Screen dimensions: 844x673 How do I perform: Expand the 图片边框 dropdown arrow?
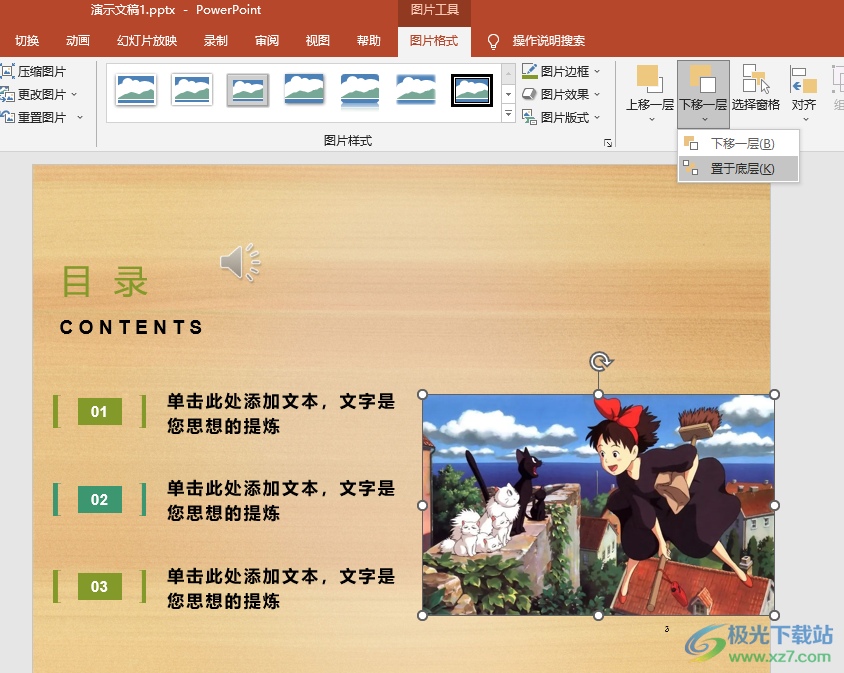point(597,71)
